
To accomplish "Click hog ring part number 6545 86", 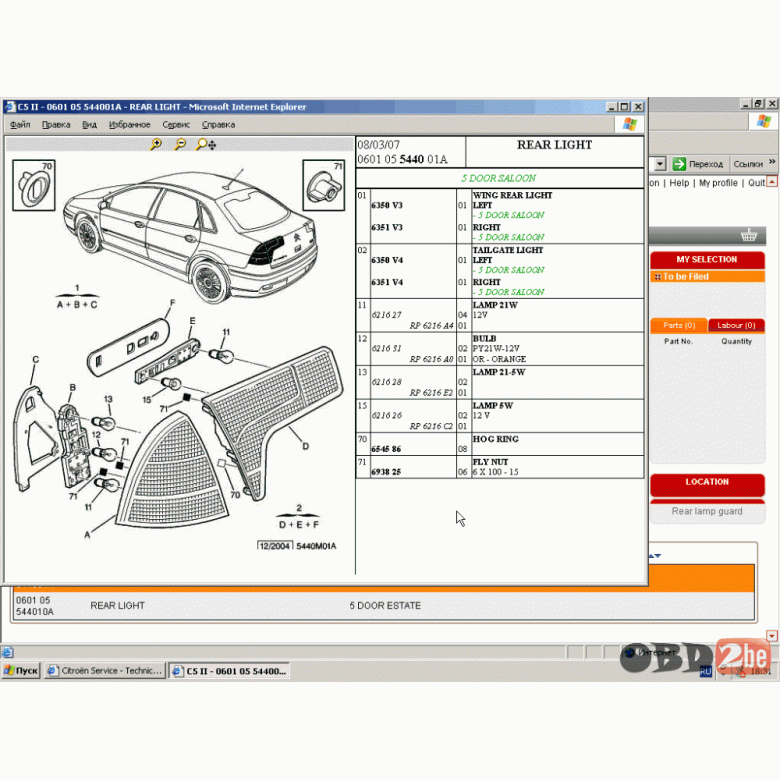I will (386, 449).
